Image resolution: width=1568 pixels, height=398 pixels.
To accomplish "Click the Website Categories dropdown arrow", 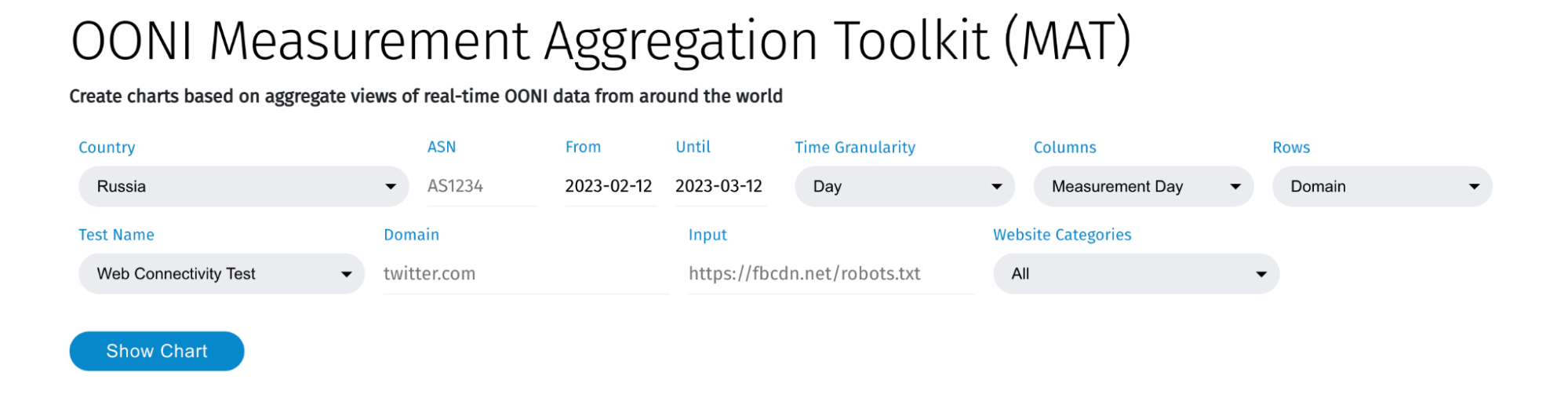I will click(x=1261, y=274).
